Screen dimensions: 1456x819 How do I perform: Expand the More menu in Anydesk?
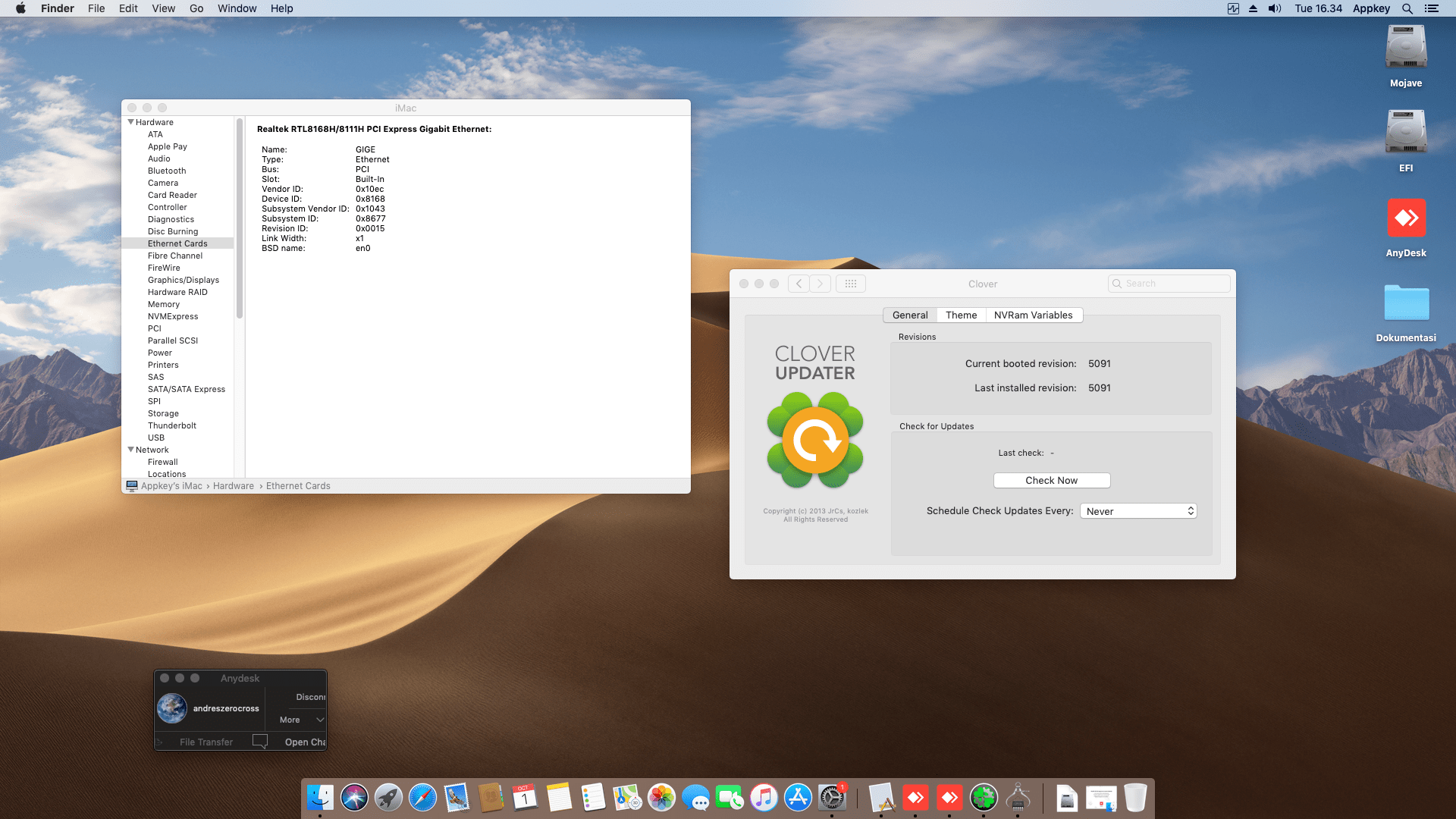pyautogui.click(x=301, y=720)
